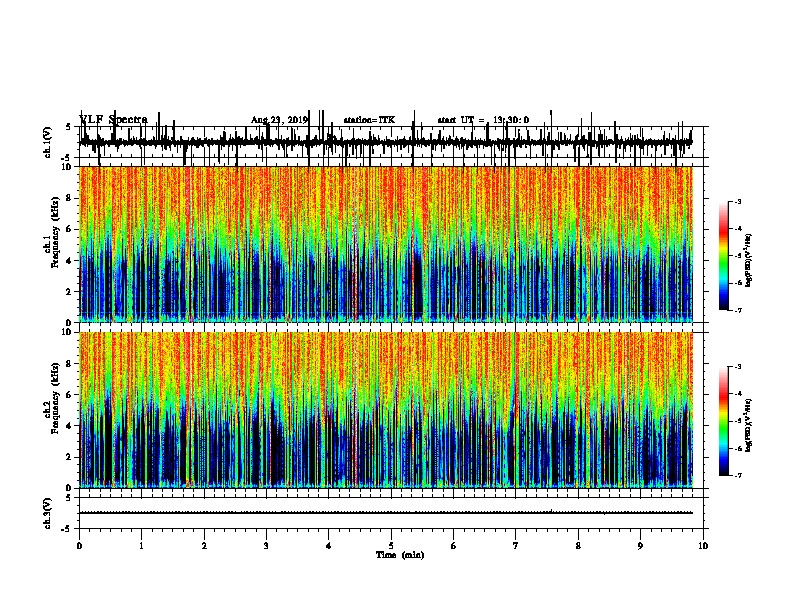Click the ch.3(V) axis label
The height and width of the screenshot is (612, 792).
coord(47,513)
